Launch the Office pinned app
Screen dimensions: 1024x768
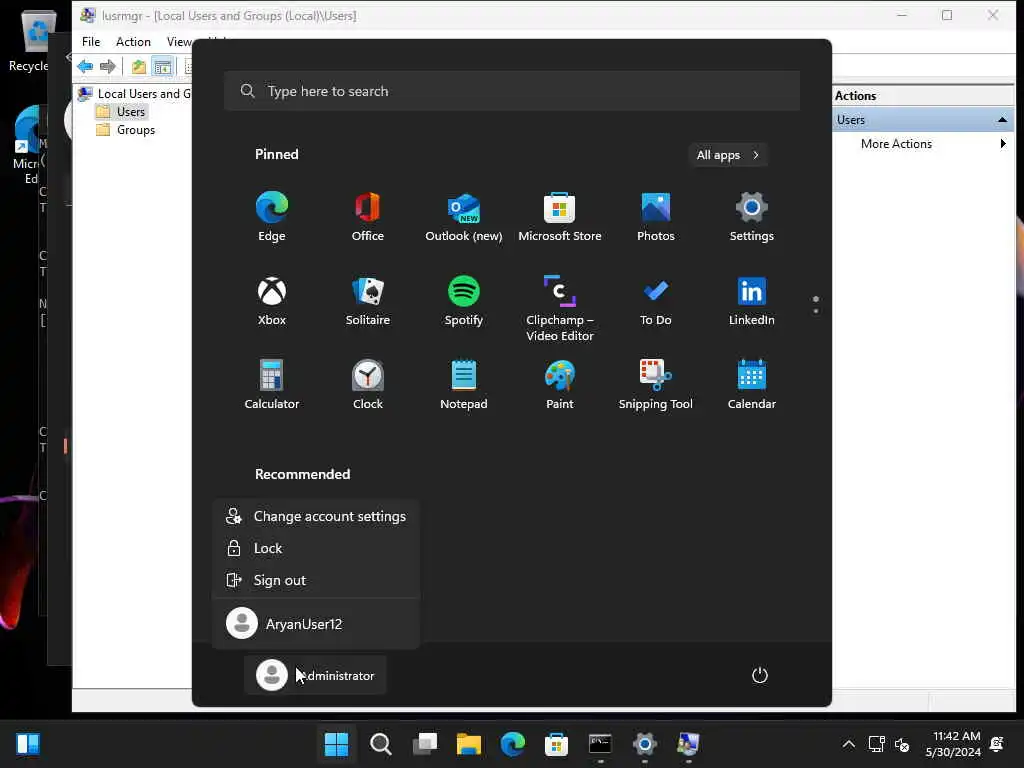point(368,217)
